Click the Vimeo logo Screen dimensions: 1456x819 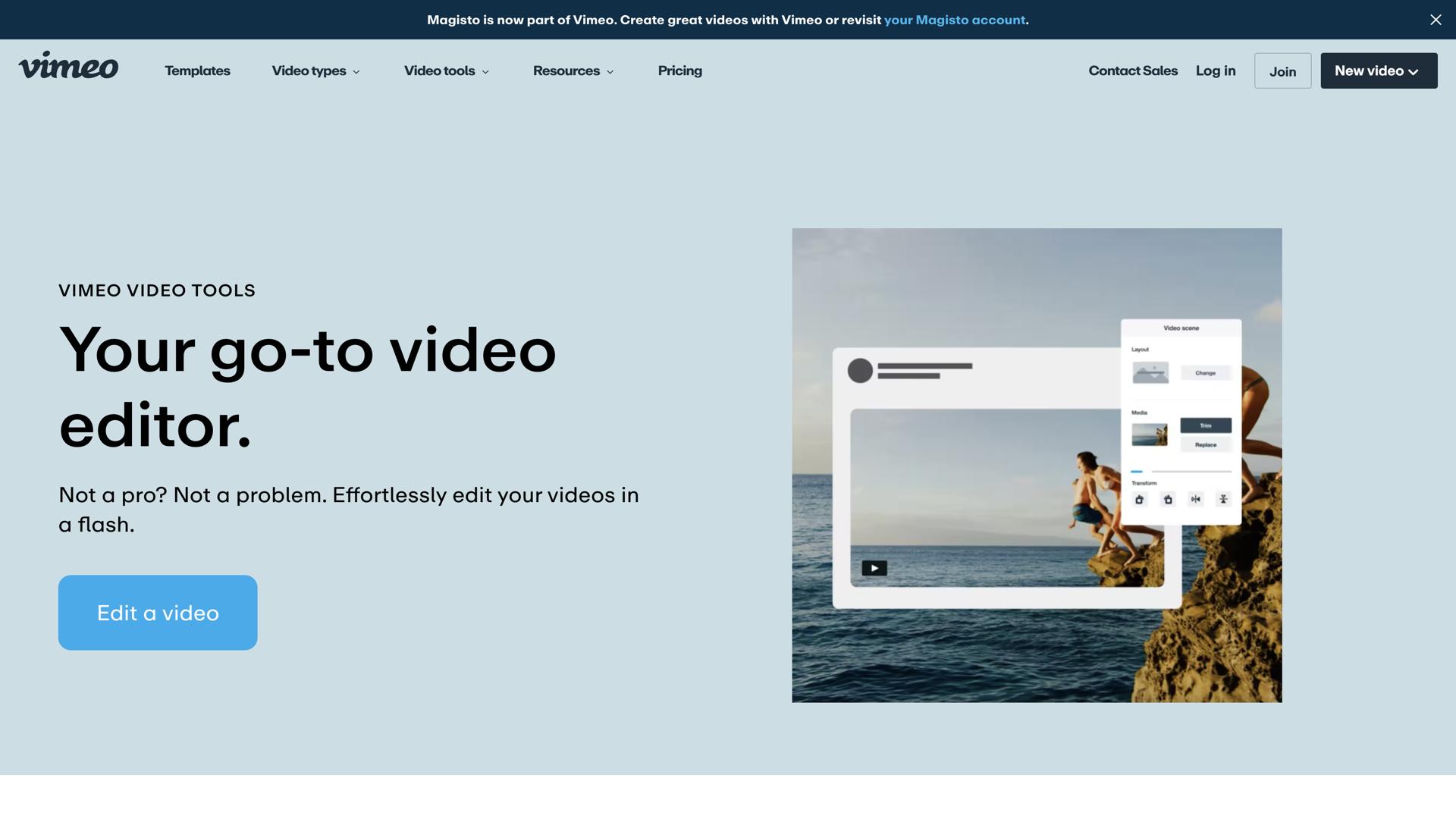pos(68,66)
